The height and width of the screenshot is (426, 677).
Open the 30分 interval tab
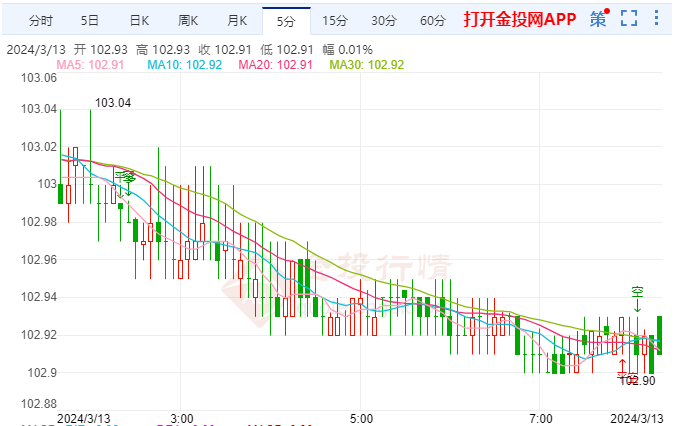pos(384,20)
